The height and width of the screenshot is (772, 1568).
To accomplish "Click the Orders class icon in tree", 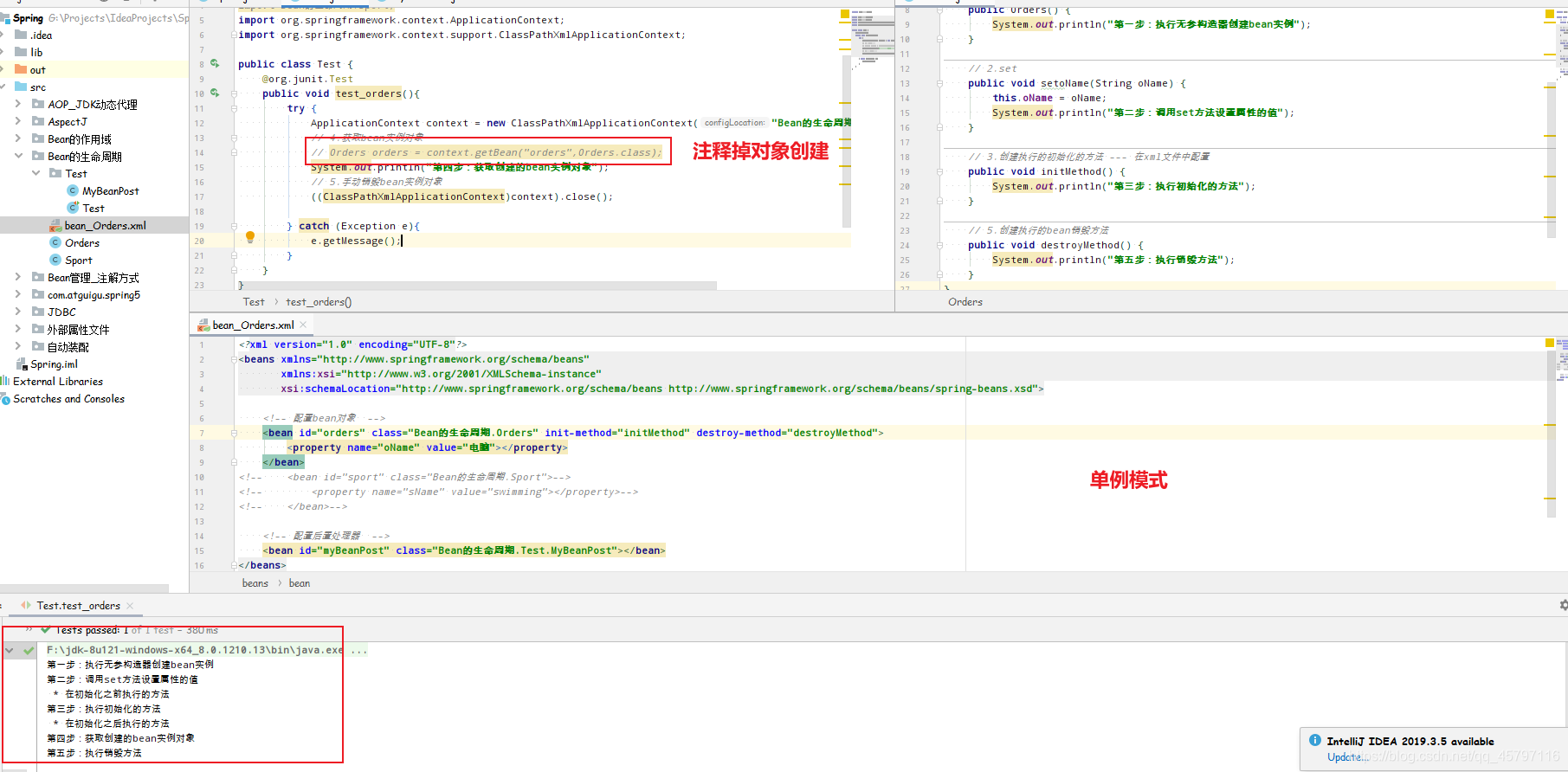I will (55, 242).
